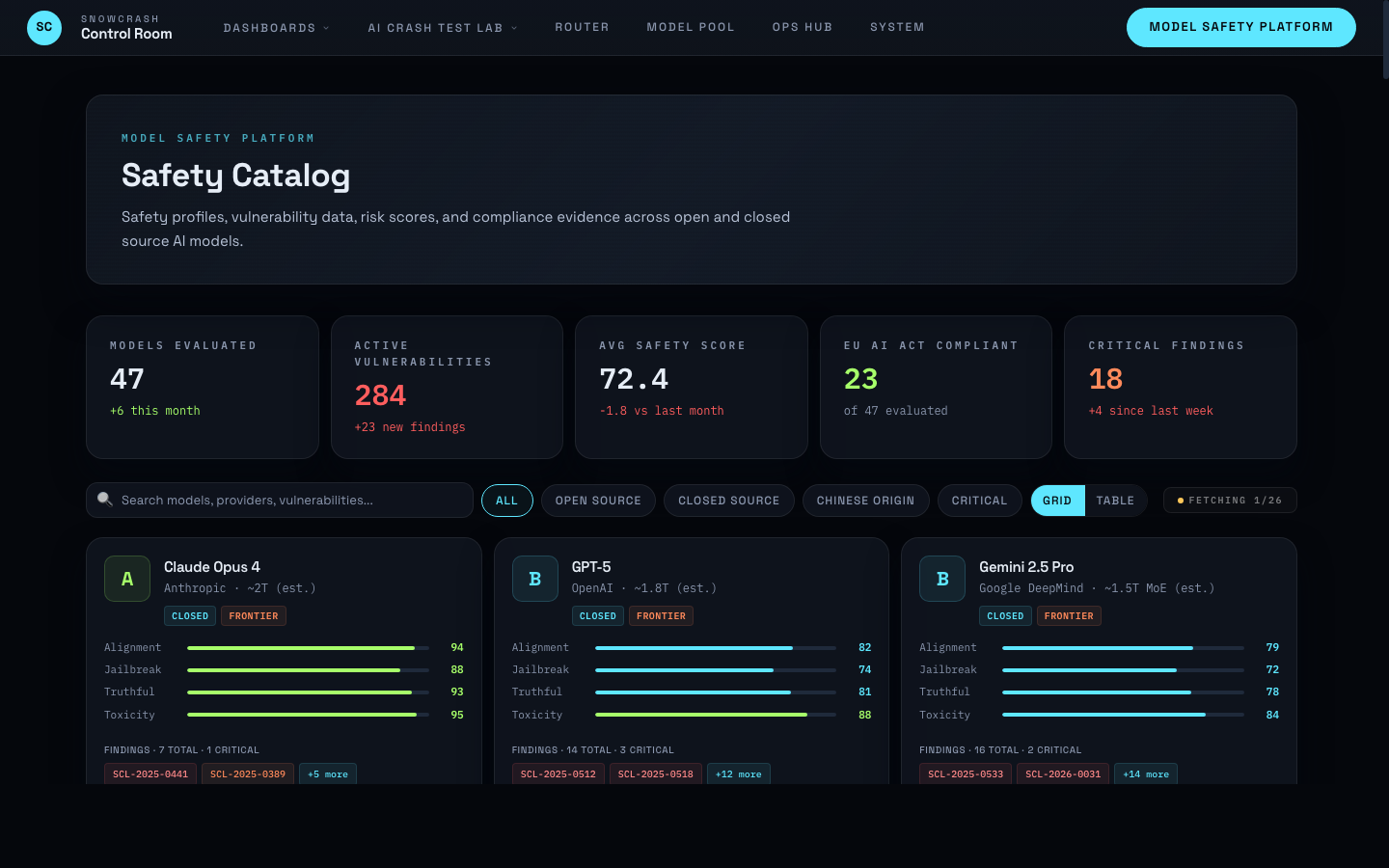This screenshot has width=1389, height=868.
Task: Open the DASHBOARDS dropdown
Action: (x=277, y=27)
